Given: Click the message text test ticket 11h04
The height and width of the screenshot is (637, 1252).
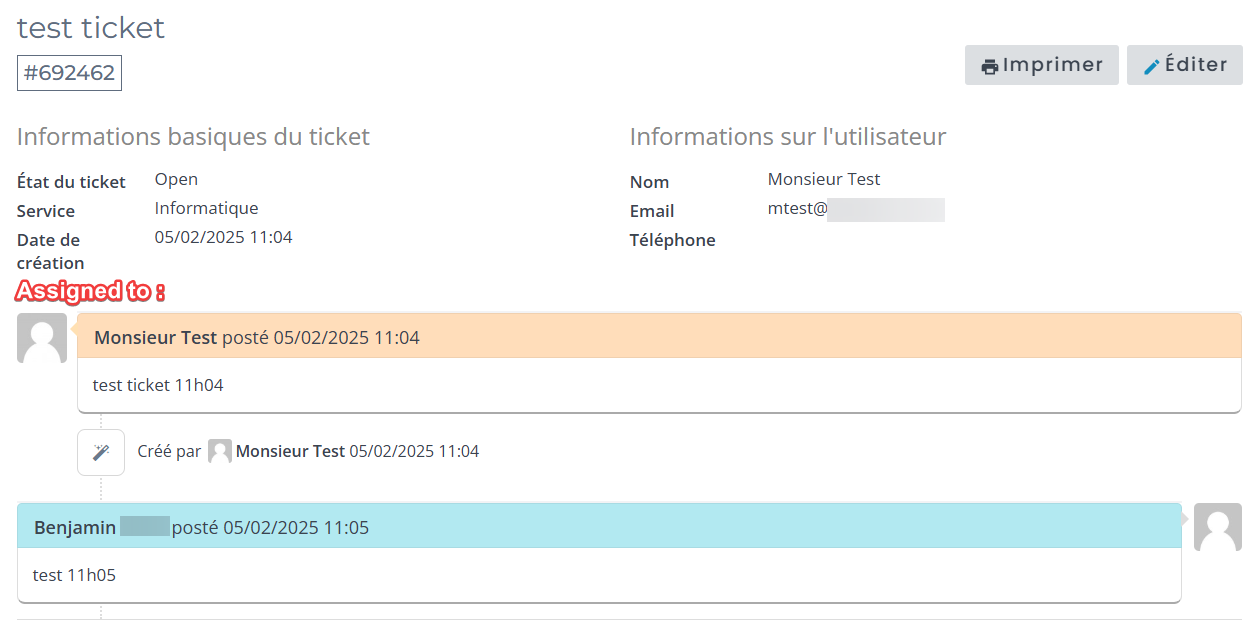Looking at the screenshot, I should pos(158,385).
